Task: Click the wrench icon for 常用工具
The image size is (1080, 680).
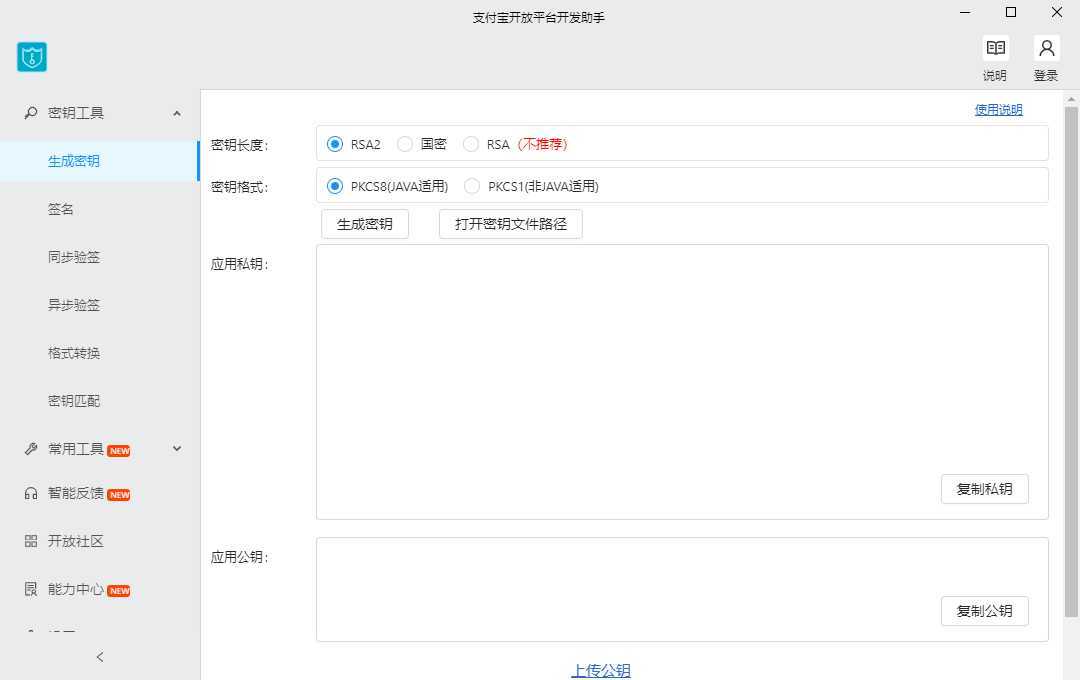Action: tap(29, 449)
